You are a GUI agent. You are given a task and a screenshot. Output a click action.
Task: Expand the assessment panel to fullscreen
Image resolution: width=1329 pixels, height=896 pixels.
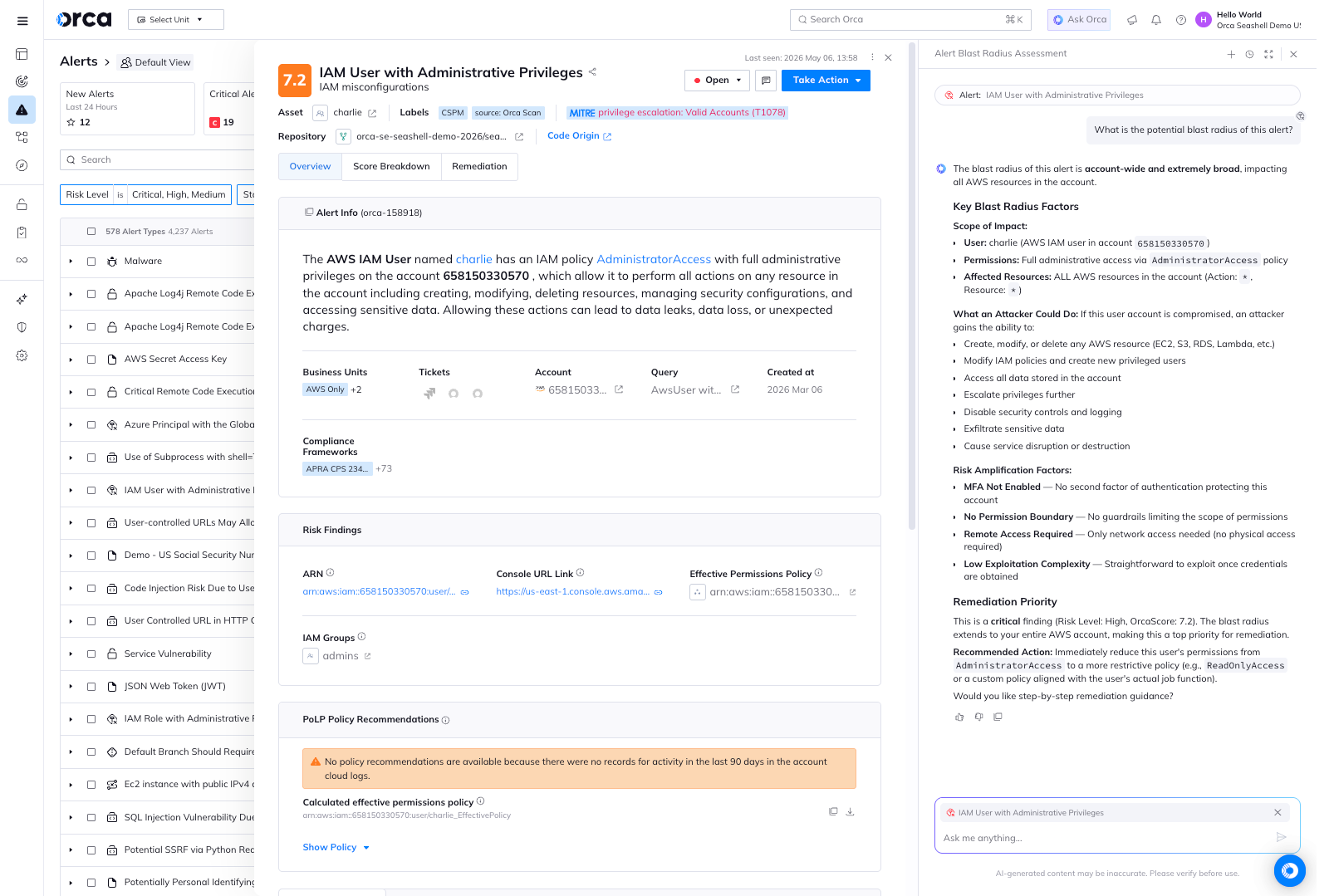coord(1268,54)
